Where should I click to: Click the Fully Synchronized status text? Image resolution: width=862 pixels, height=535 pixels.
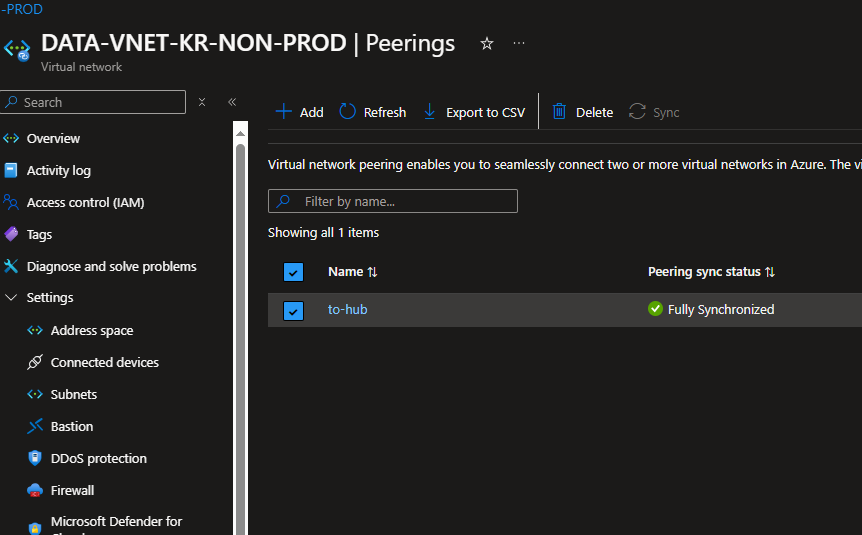(721, 310)
